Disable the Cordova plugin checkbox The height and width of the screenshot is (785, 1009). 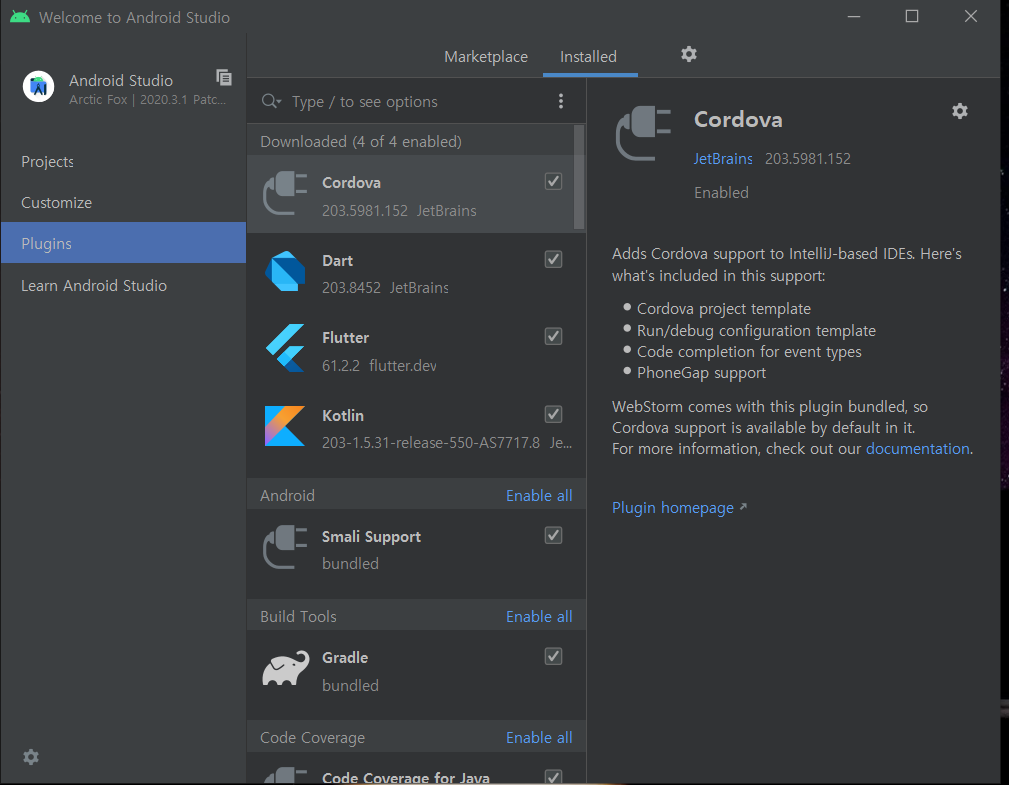pos(553,181)
